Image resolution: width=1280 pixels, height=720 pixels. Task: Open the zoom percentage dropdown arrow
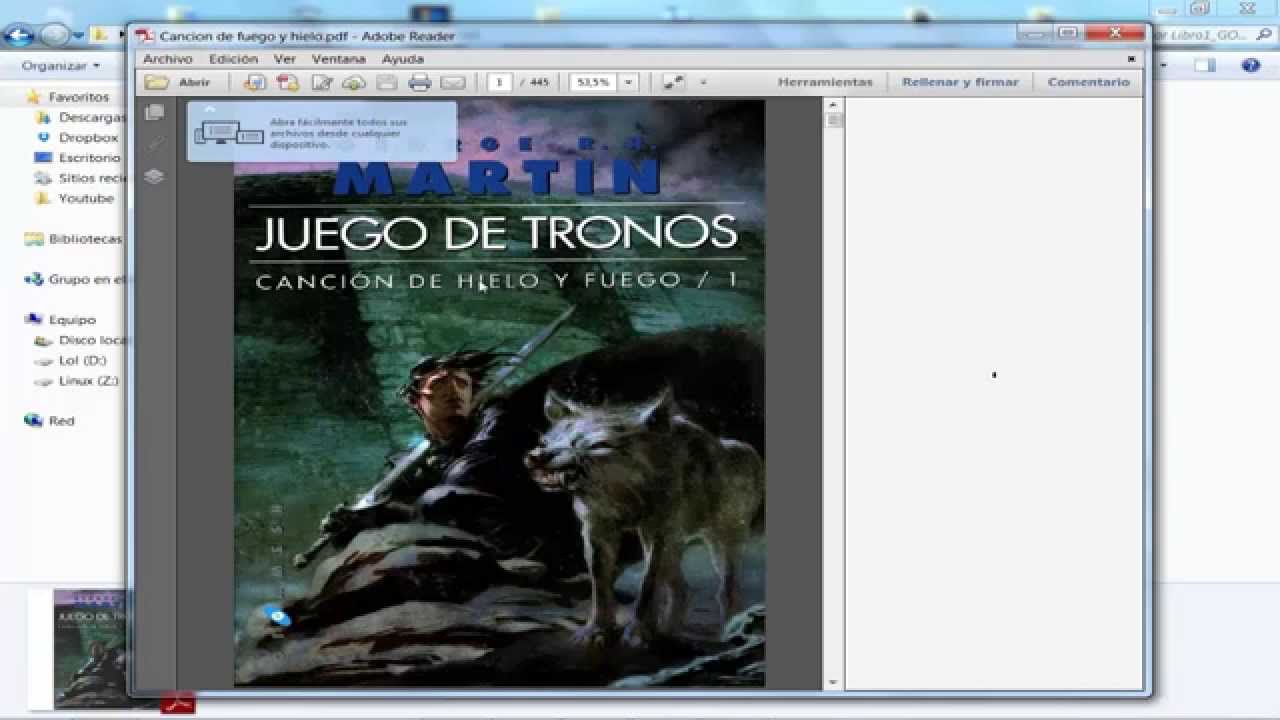628,82
